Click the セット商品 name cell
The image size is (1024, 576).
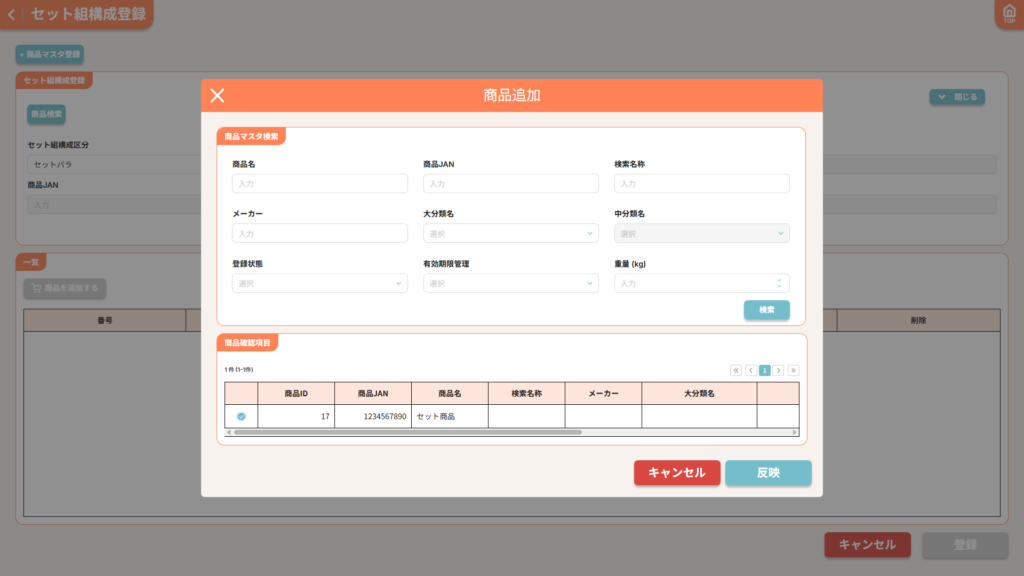(x=449, y=416)
